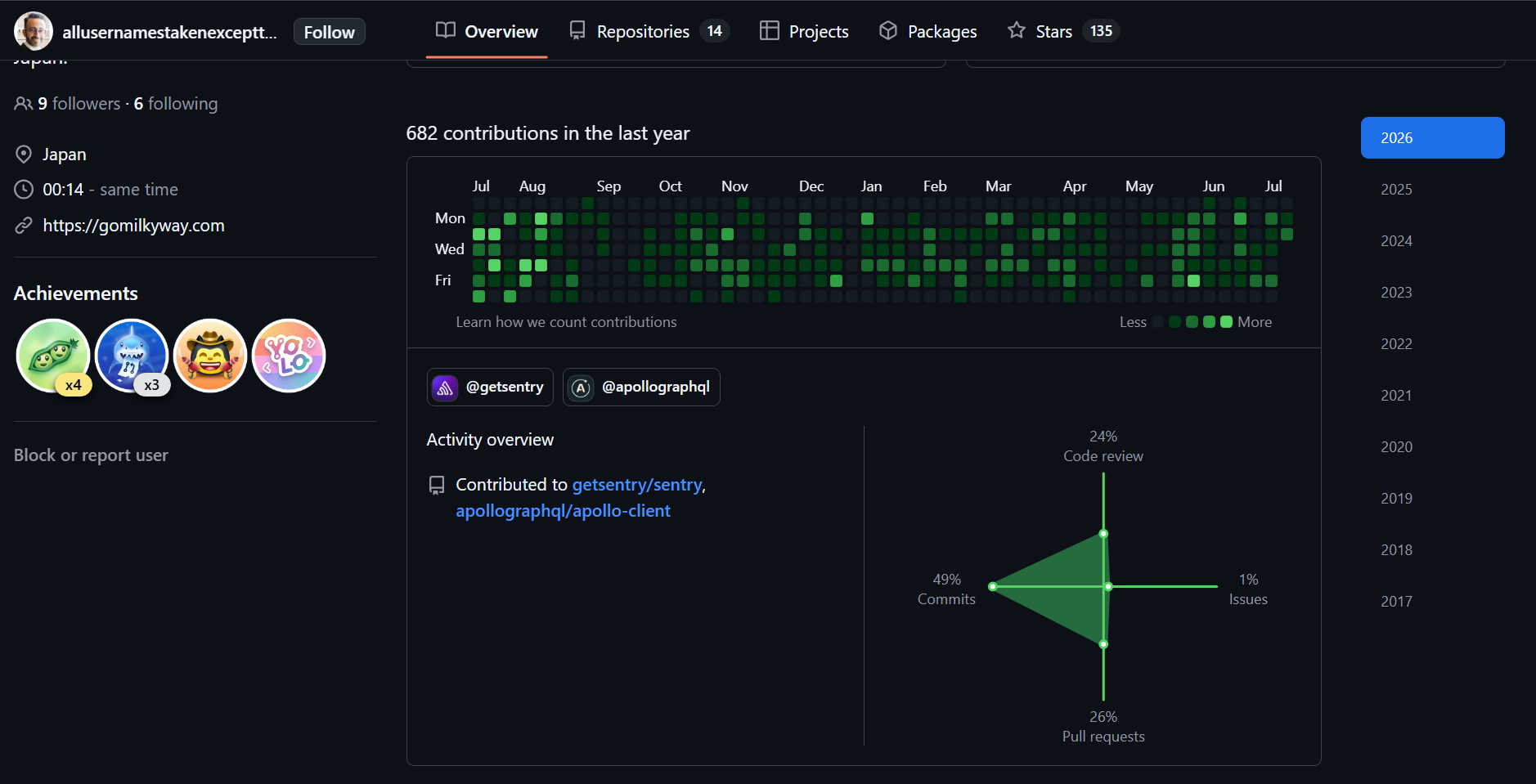Click the 14 repositories counter badge
Viewport: 1536px width, 784px height.
pyautogui.click(x=715, y=31)
